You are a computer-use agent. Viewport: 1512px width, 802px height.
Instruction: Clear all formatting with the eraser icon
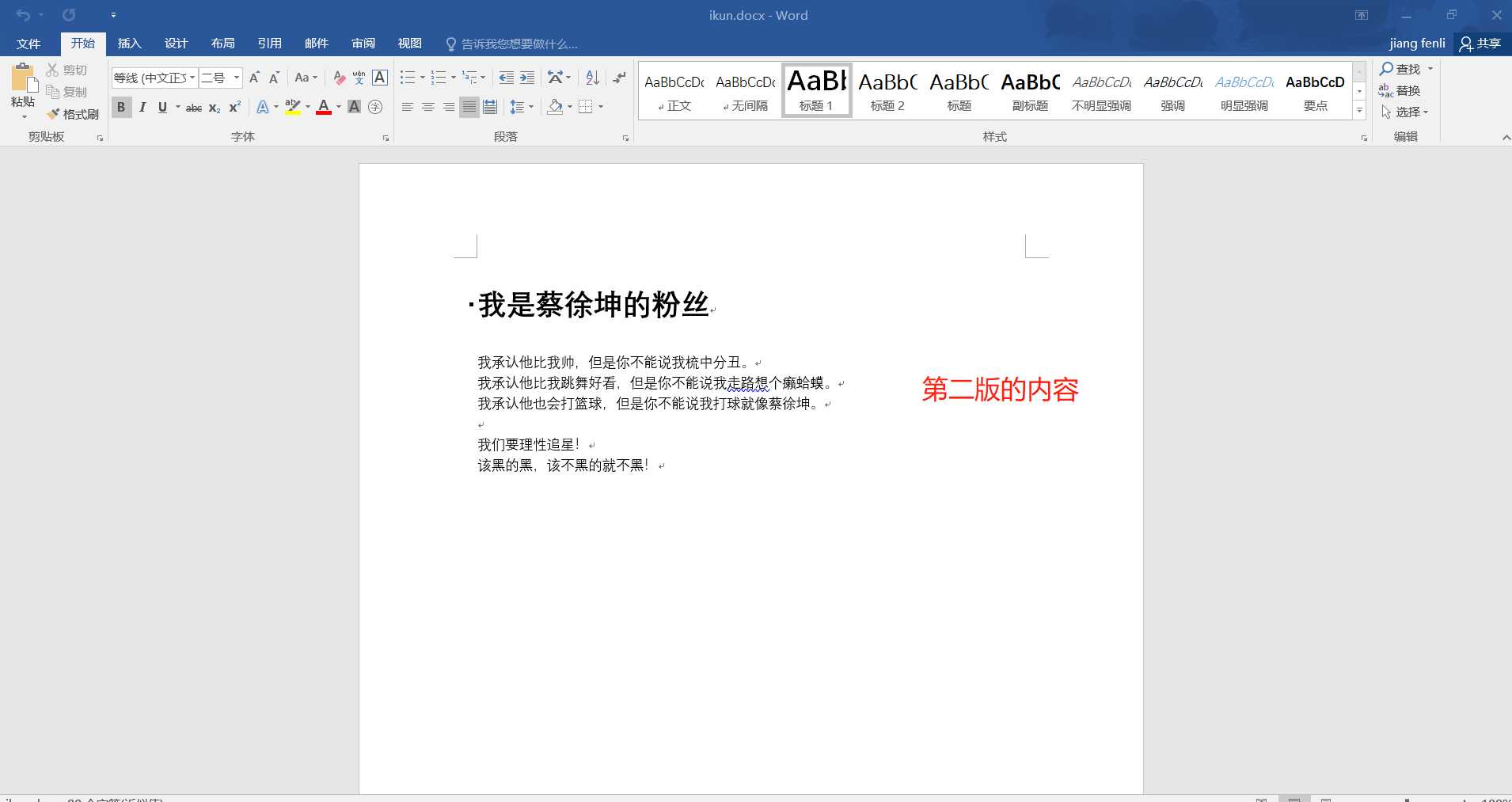[339, 78]
